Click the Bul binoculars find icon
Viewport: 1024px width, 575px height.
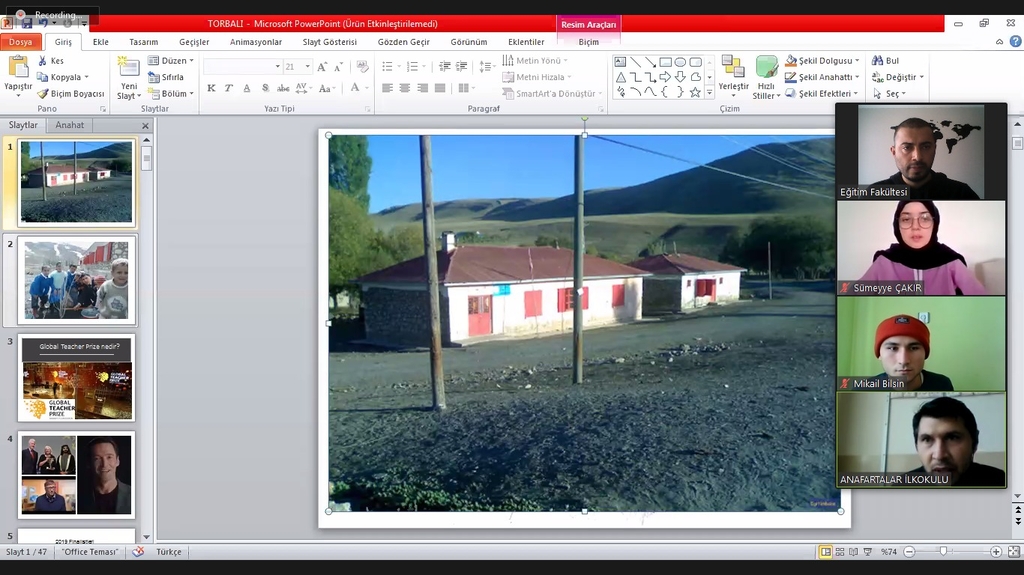878,60
